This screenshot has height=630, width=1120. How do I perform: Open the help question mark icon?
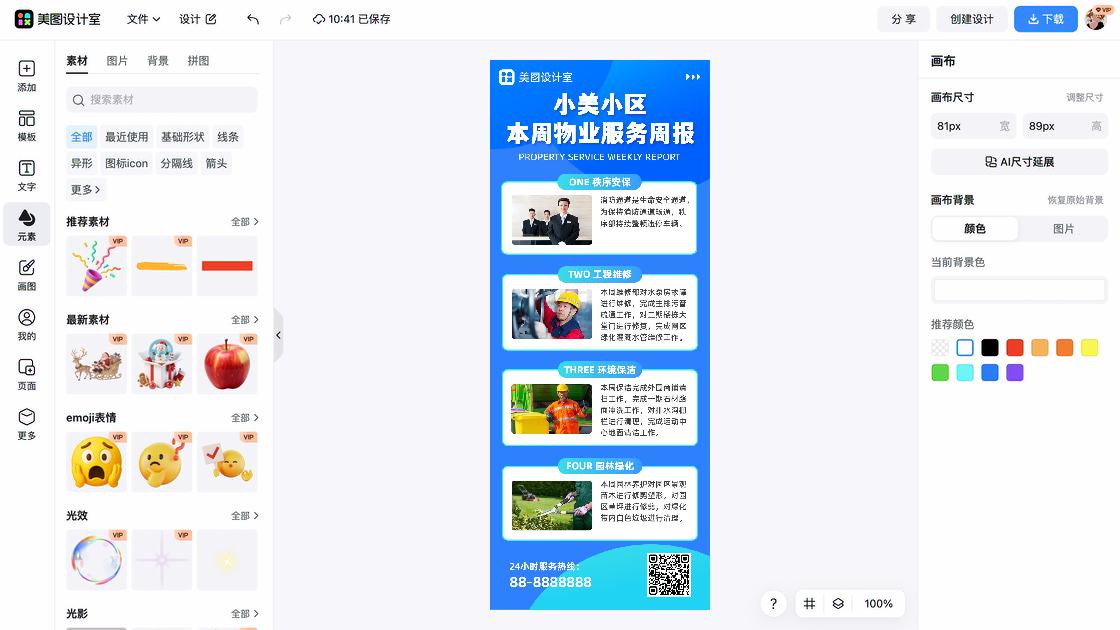[x=773, y=604]
